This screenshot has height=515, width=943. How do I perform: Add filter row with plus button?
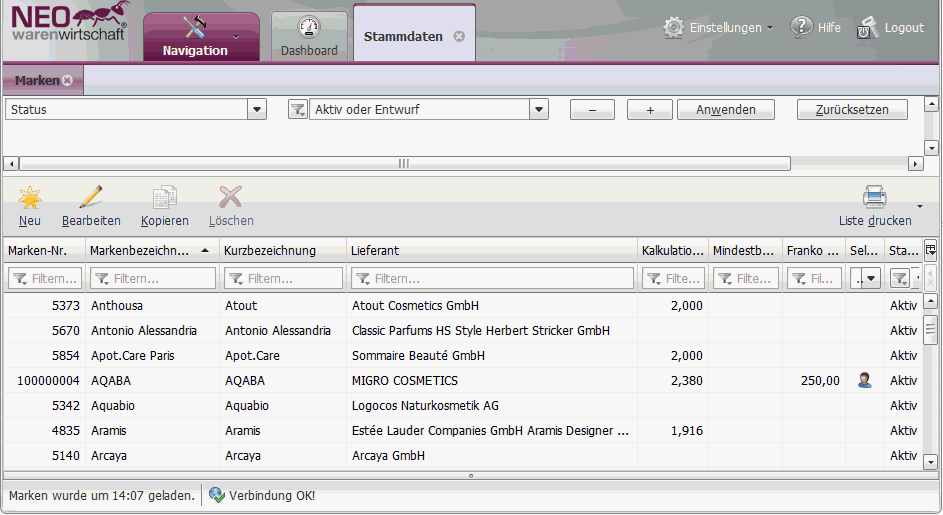point(650,109)
